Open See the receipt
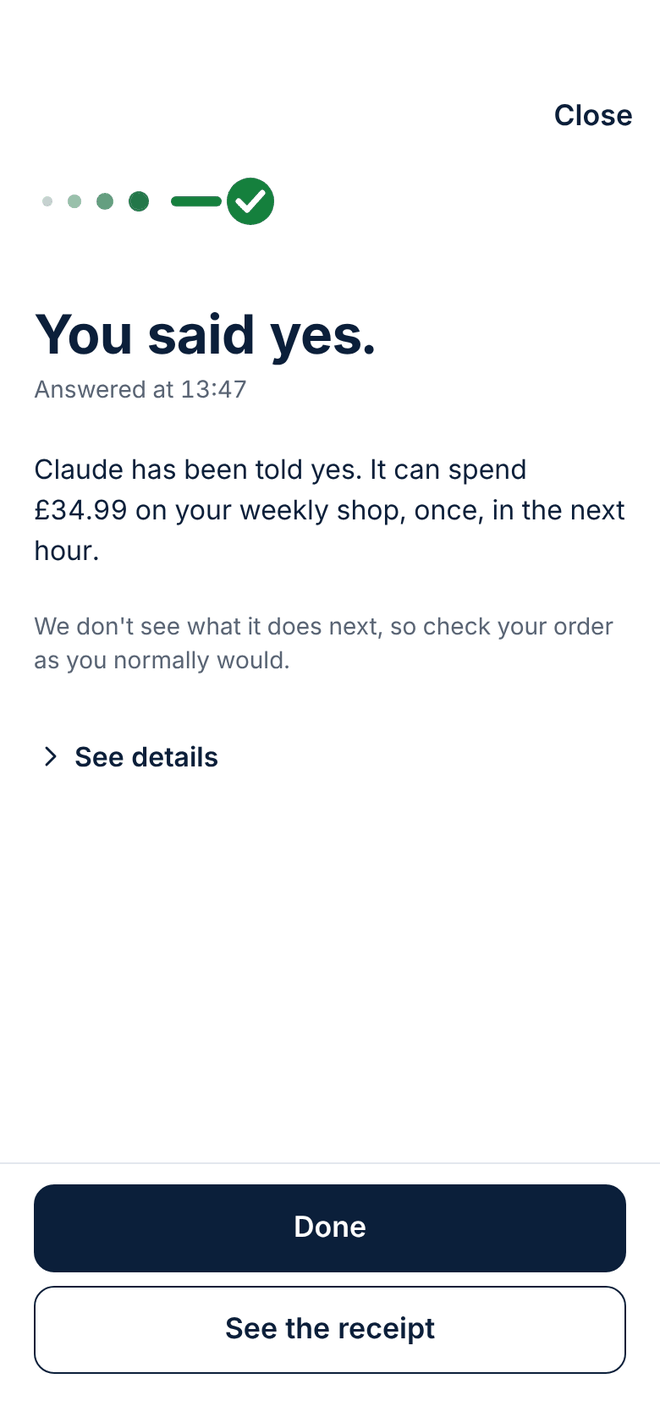This screenshot has height=1428, width=660. [330, 1329]
